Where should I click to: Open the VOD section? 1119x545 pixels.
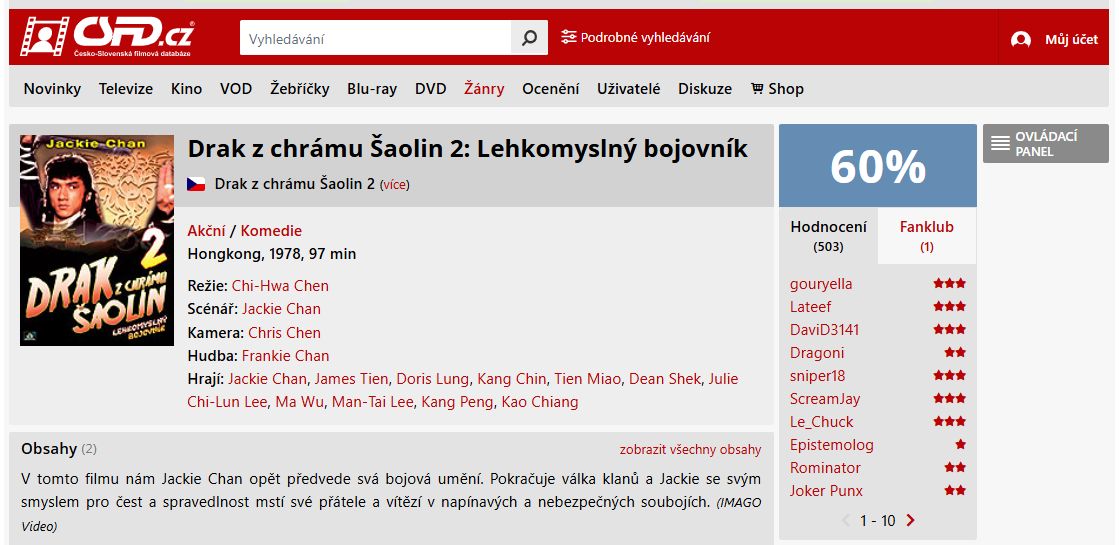(236, 88)
